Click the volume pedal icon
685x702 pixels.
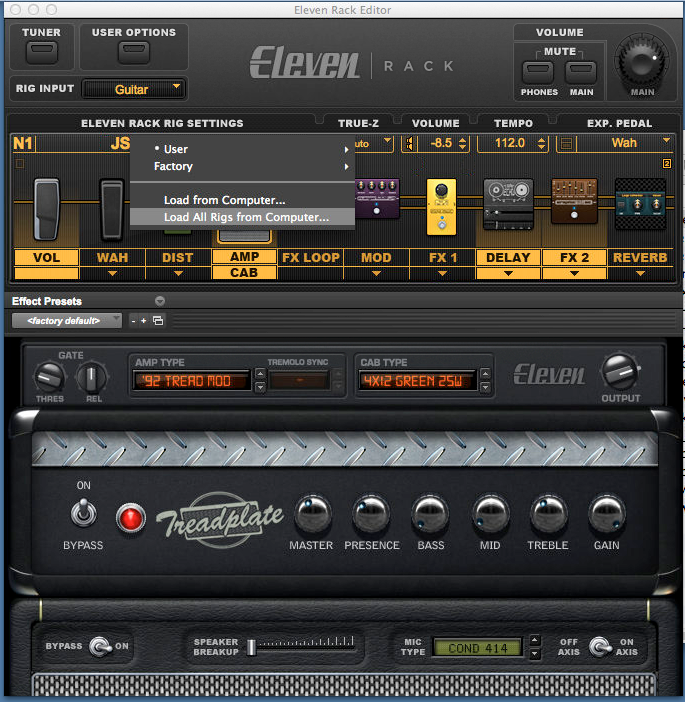coord(47,209)
